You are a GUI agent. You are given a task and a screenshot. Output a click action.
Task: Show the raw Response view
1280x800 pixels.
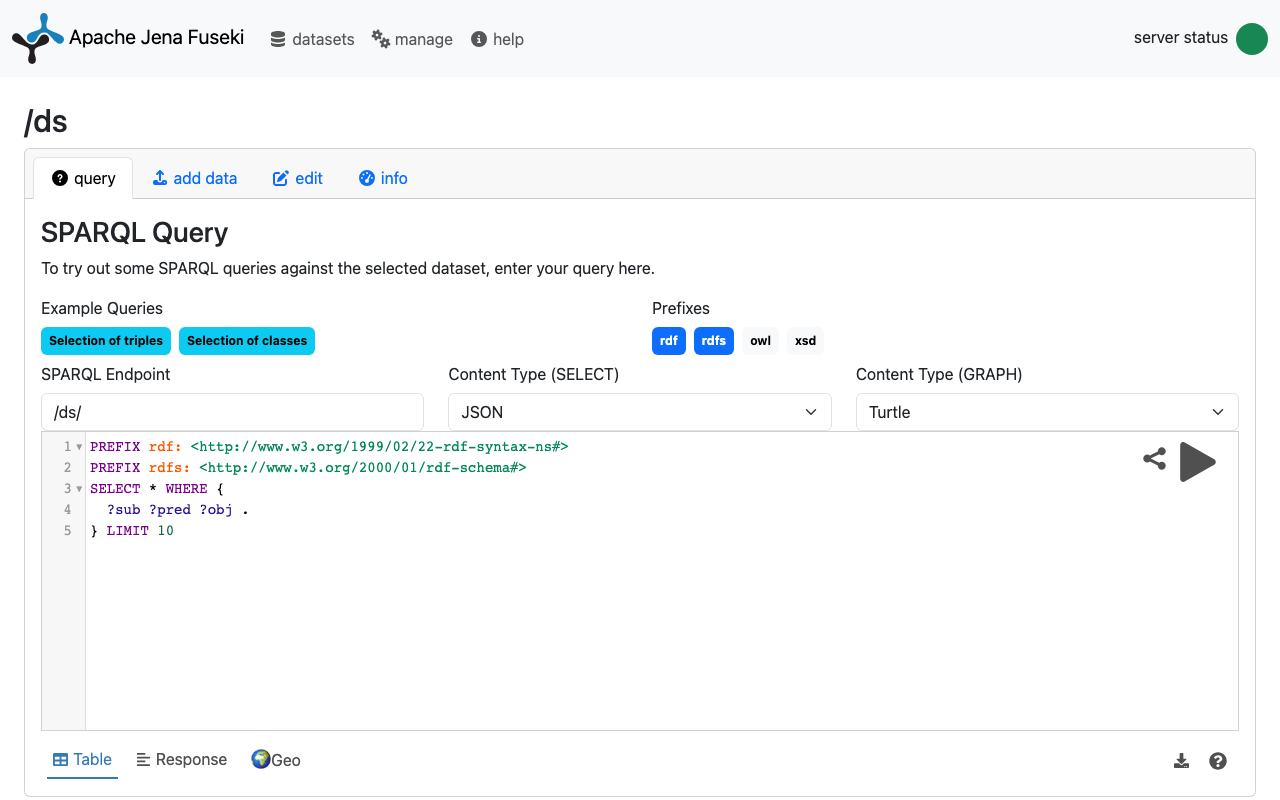pos(182,760)
